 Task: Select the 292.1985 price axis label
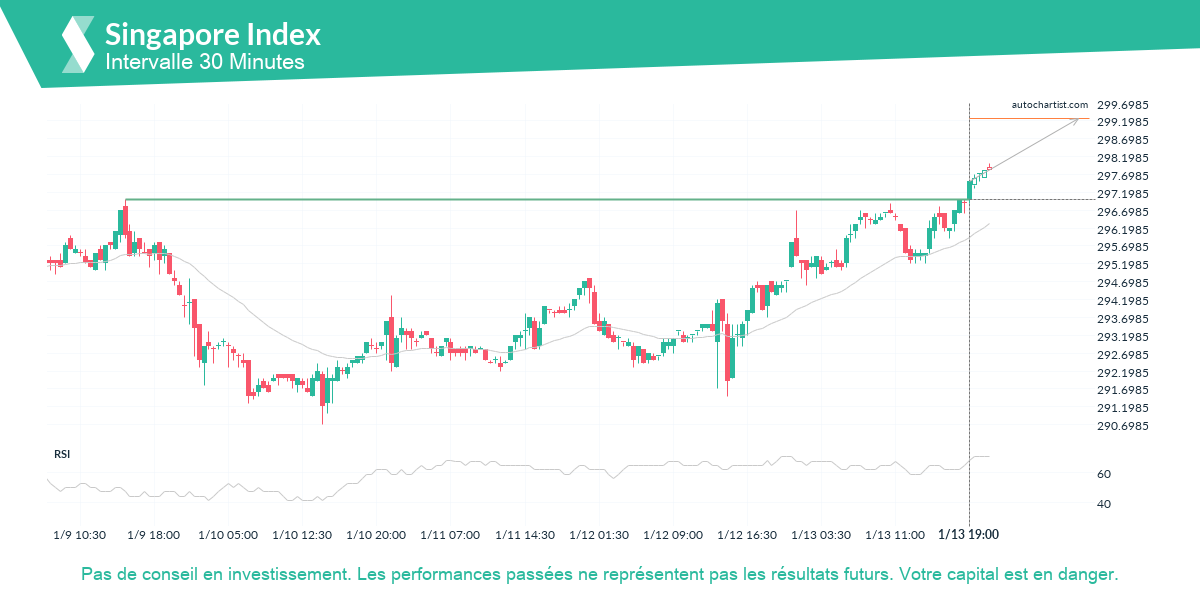[x=1122, y=373]
